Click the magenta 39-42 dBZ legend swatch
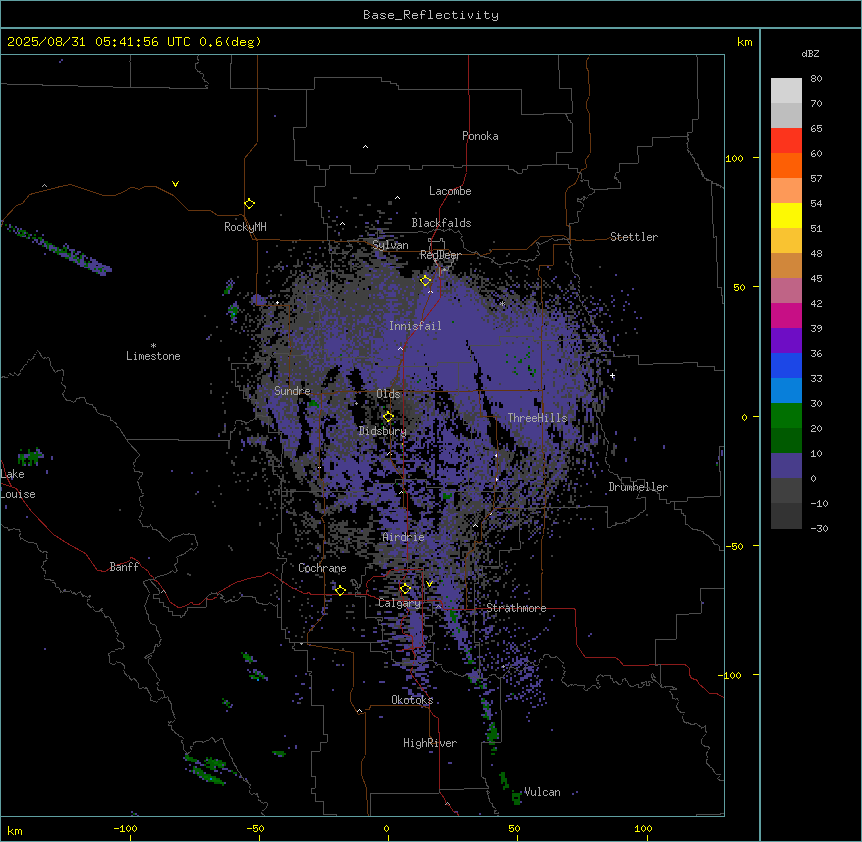 click(786, 315)
